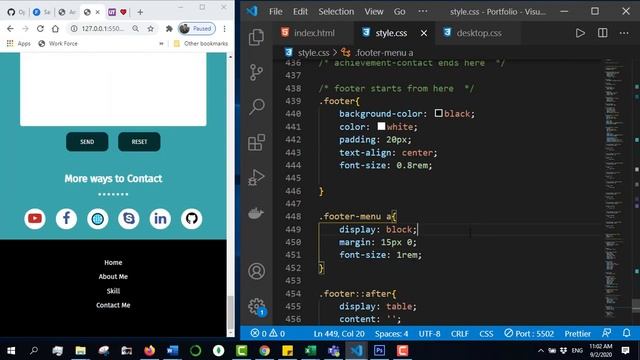Image resolution: width=640 pixels, height=360 pixels.
Task: Open the Source Control view
Action: coord(256,72)
